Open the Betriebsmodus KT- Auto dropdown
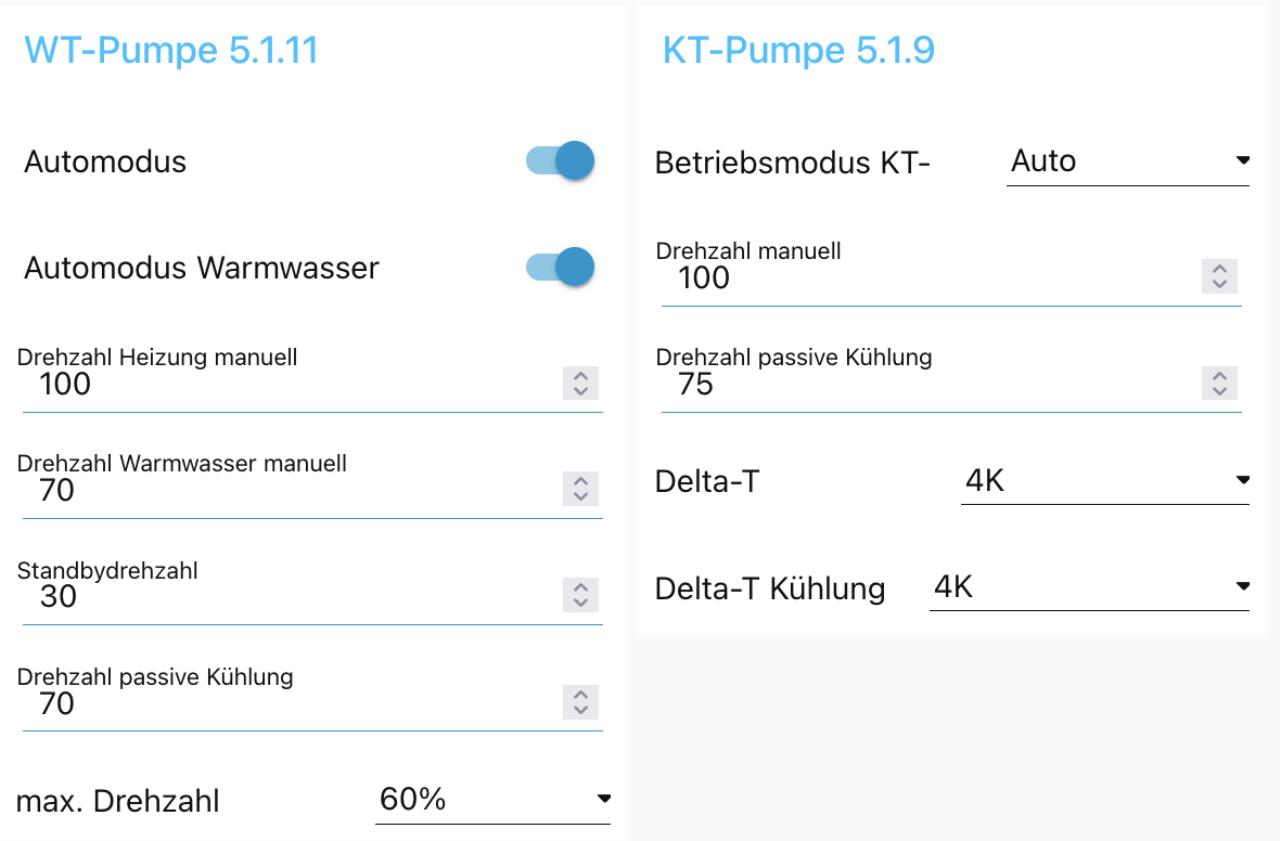The image size is (1280, 841). coord(1128,161)
